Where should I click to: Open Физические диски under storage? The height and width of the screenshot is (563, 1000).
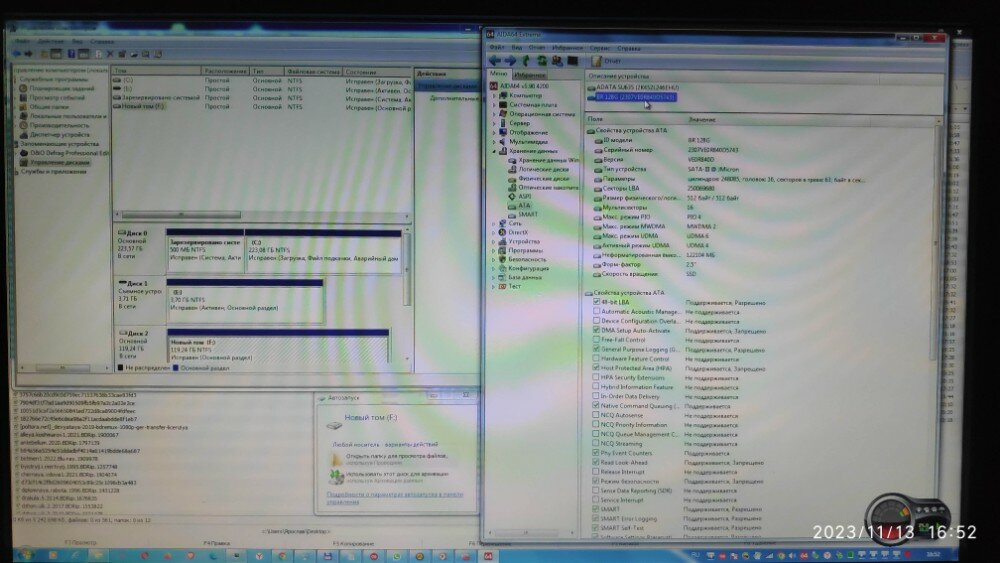543,179
